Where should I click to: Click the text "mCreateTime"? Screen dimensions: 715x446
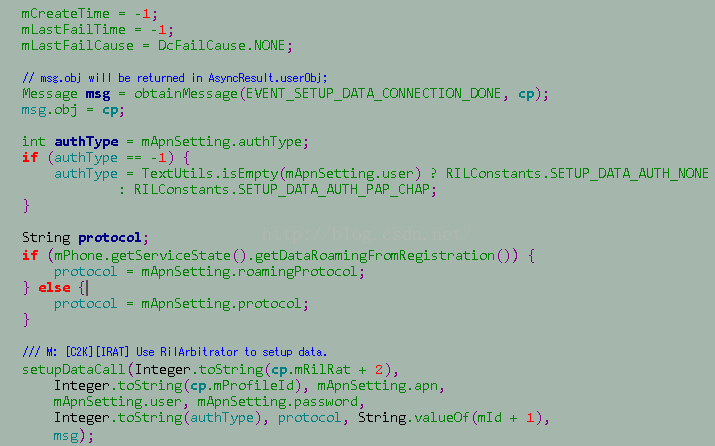(66, 14)
